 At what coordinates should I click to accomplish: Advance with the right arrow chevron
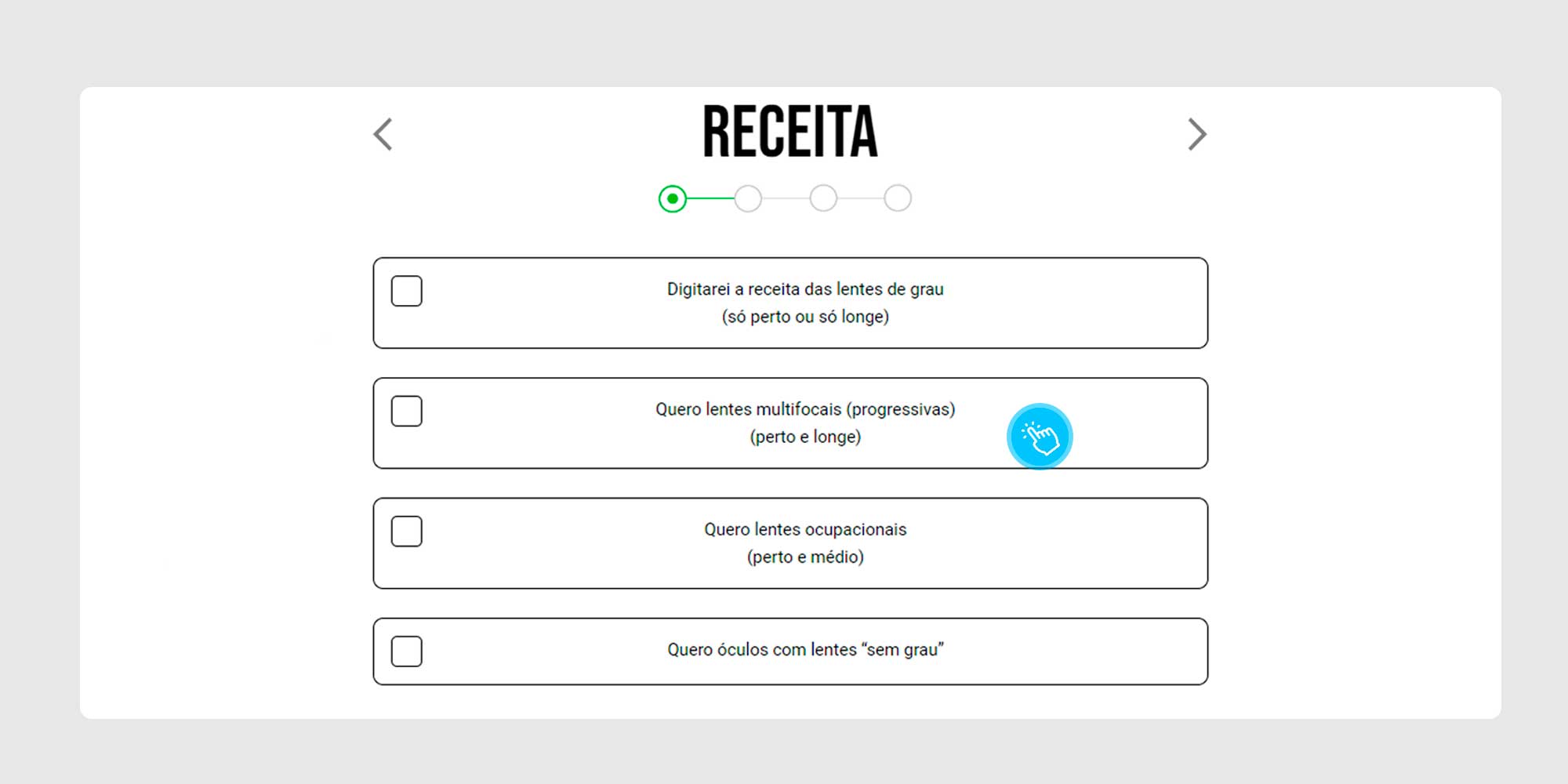(1196, 134)
